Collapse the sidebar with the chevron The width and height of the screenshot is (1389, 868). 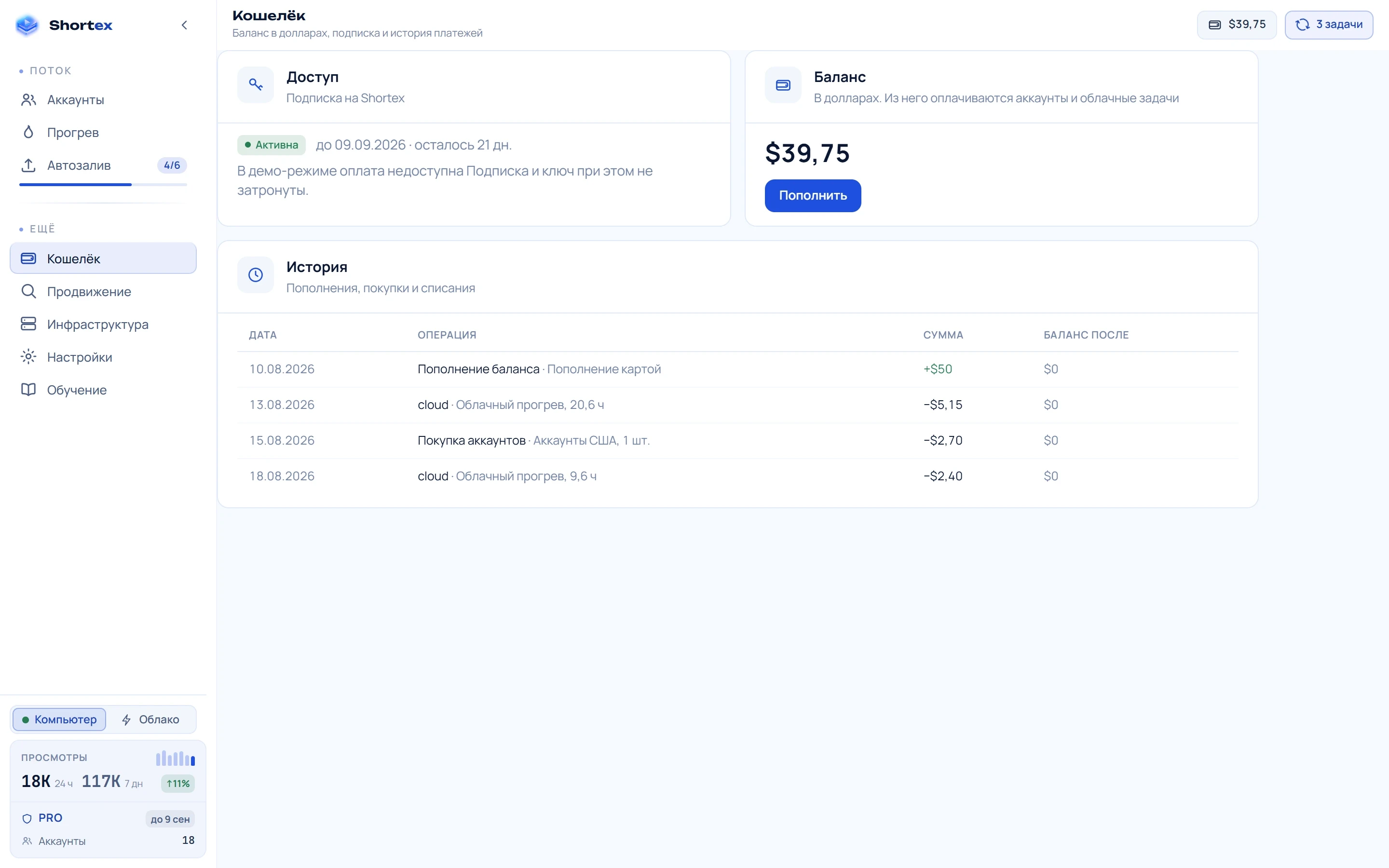click(184, 25)
